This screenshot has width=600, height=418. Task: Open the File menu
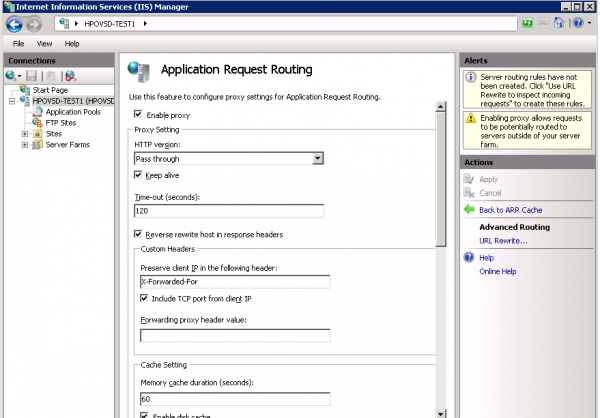point(18,44)
